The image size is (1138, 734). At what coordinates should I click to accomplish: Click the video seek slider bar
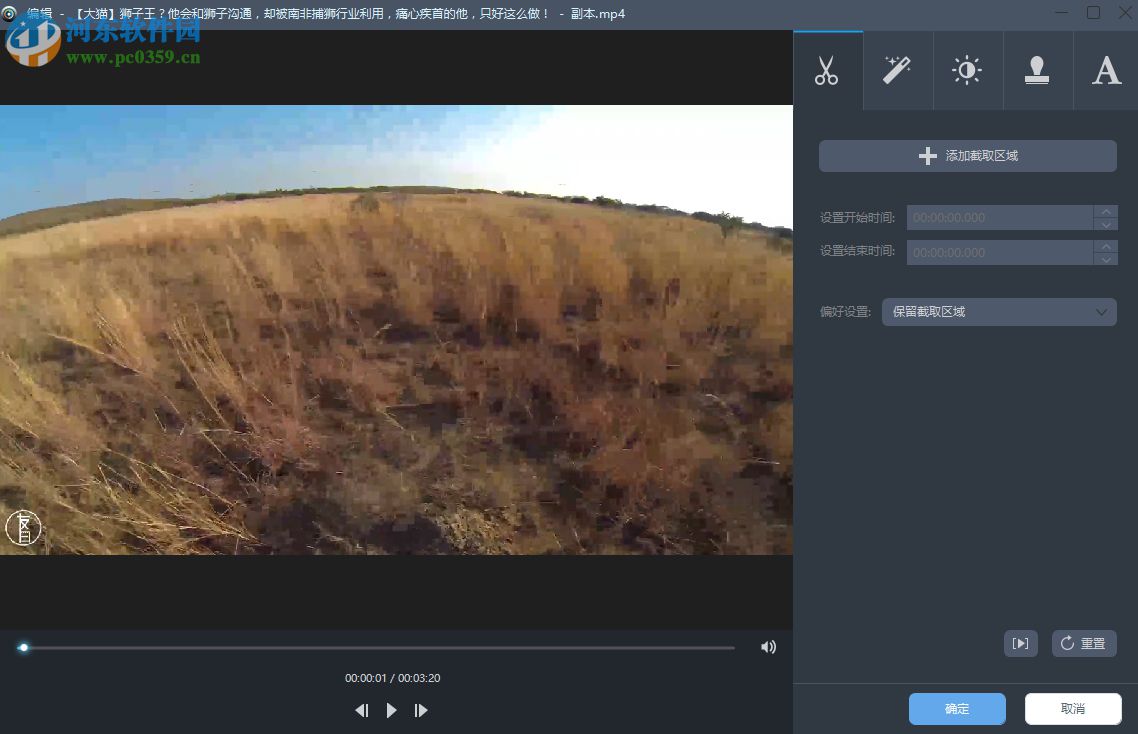[380, 647]
